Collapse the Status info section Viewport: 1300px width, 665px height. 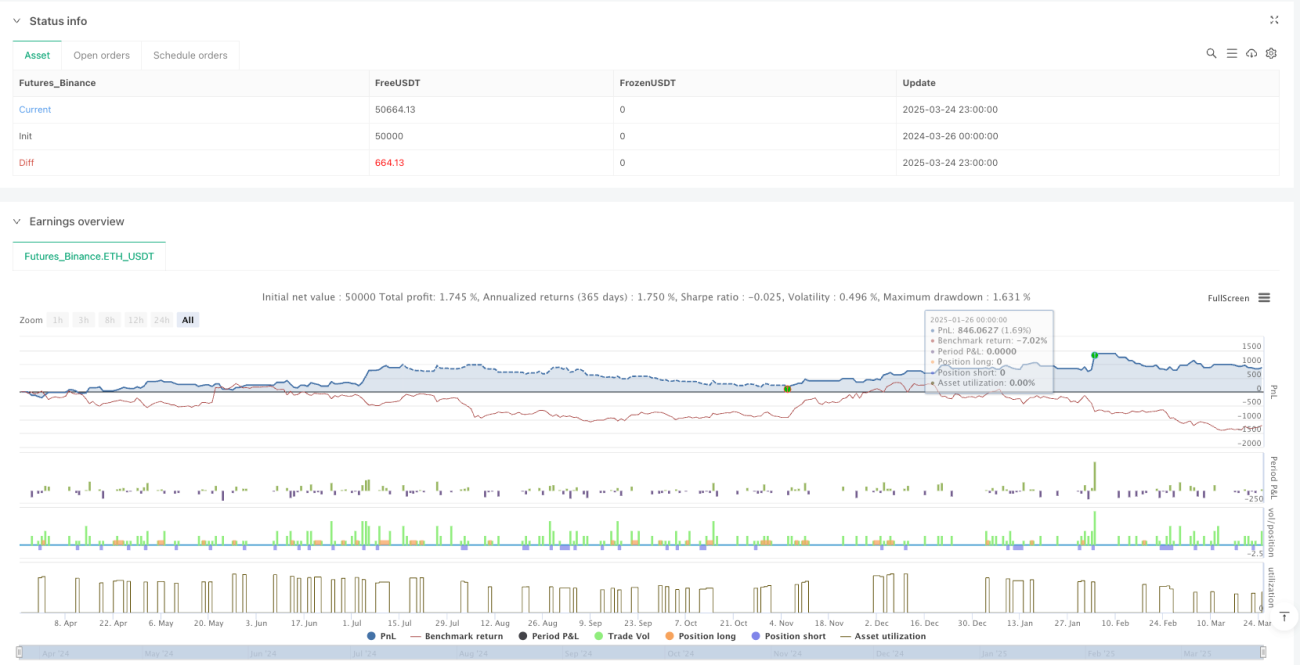17,21
